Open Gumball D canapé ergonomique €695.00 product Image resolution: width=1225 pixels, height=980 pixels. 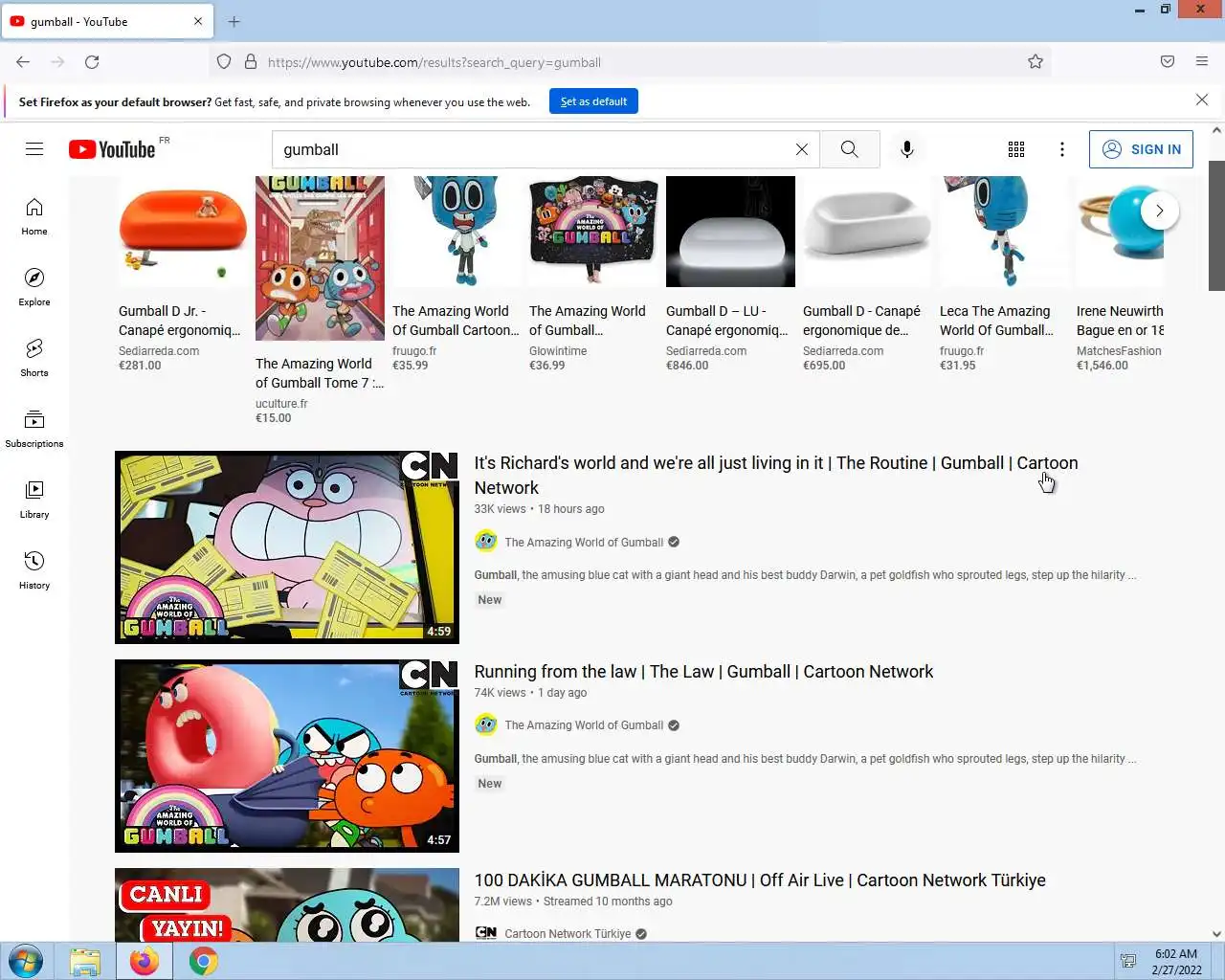point(867,274)
